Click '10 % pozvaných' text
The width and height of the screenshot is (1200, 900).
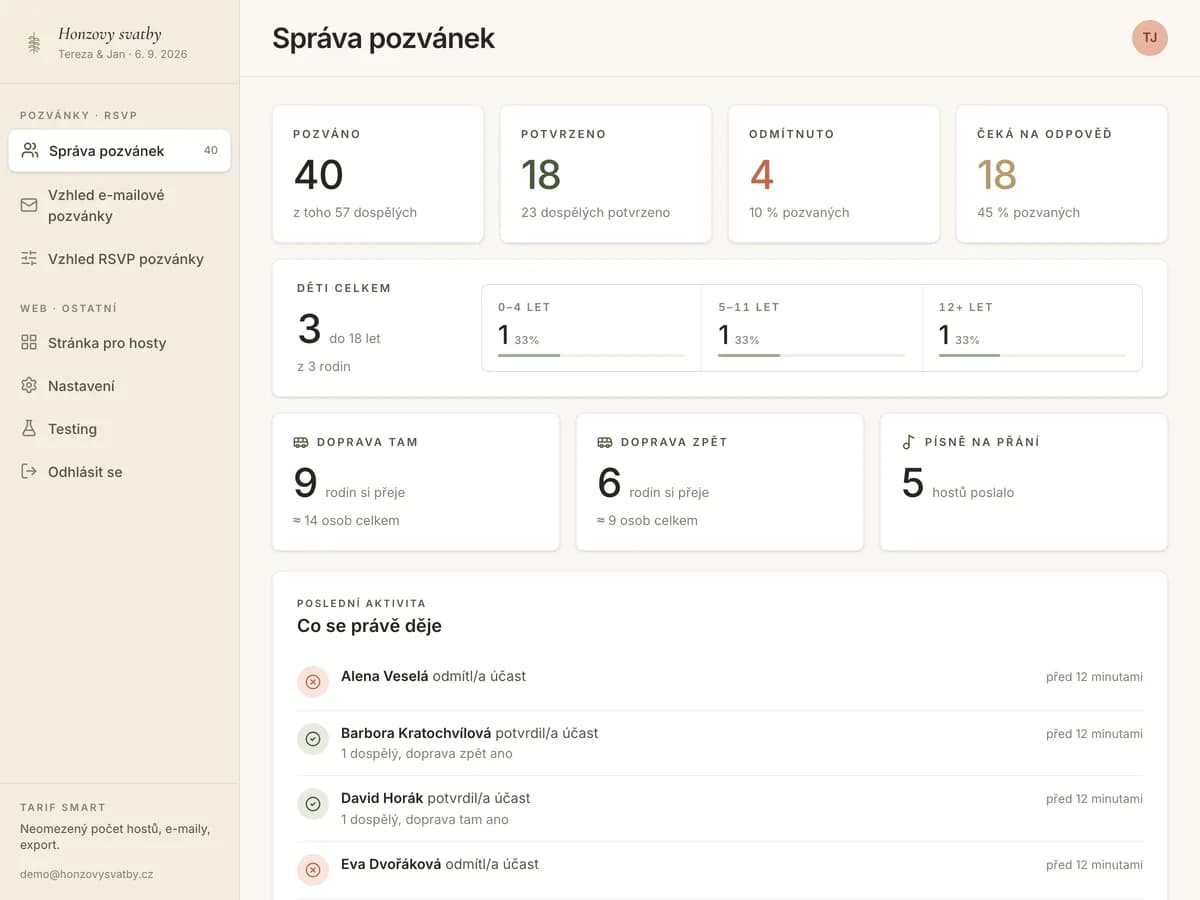pyautogui.click(x=799, y=212)
